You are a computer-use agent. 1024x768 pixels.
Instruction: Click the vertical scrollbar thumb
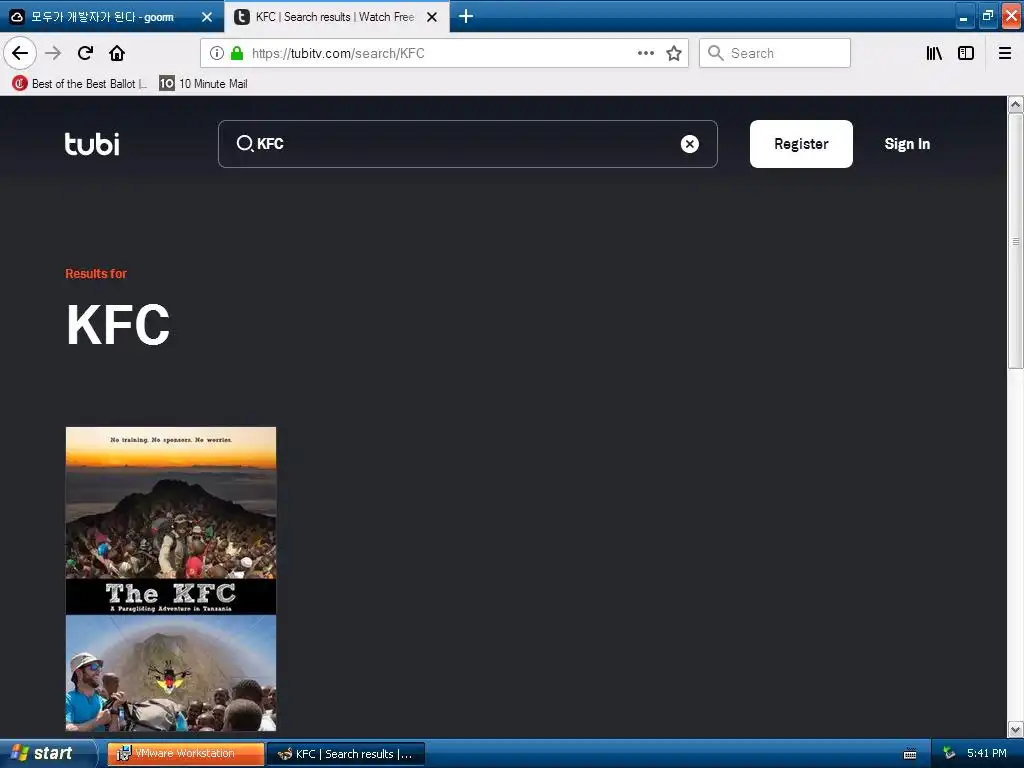click(1015, 242)
